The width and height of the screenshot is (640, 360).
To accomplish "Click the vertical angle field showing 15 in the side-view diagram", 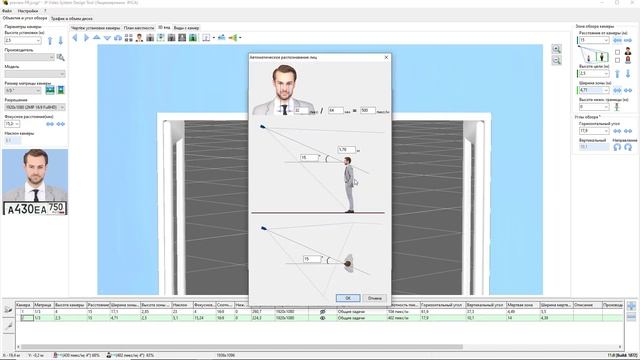I will 310,157.
